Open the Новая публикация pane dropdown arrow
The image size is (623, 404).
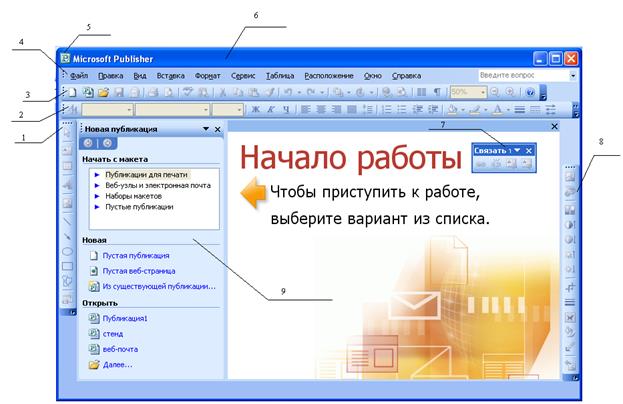tap(205, 129)
